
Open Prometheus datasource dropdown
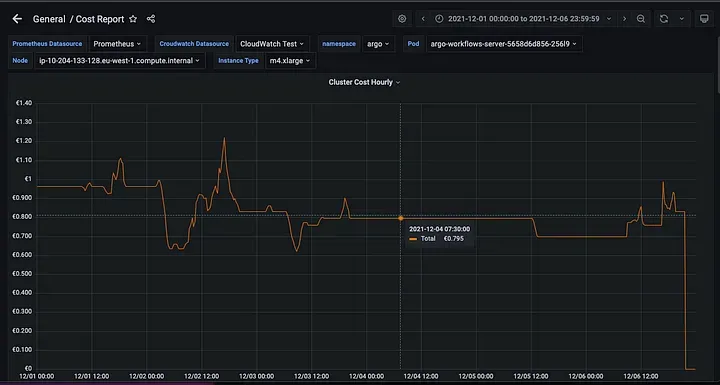(118, 44)
